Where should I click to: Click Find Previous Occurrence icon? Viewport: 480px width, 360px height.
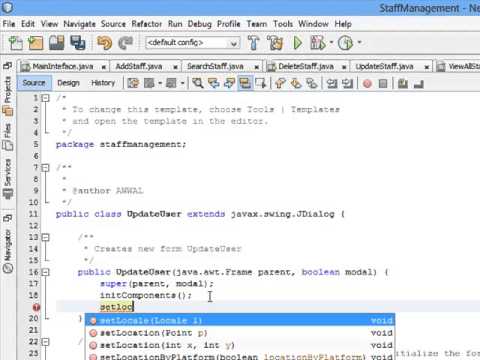pyautogui.click(x=214, y=83)
